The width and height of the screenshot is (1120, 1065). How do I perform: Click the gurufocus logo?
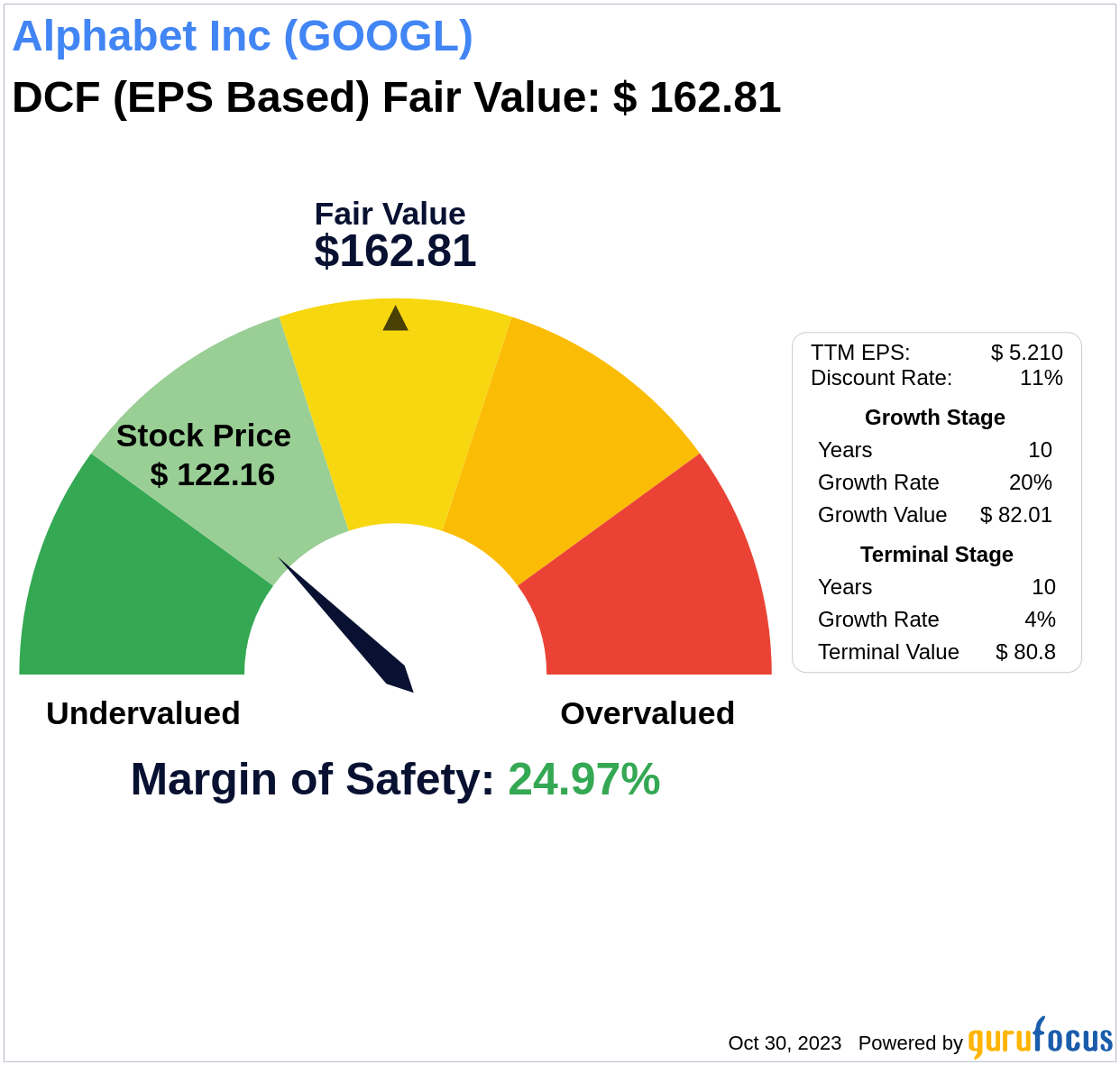[x=1040, y=1038]
